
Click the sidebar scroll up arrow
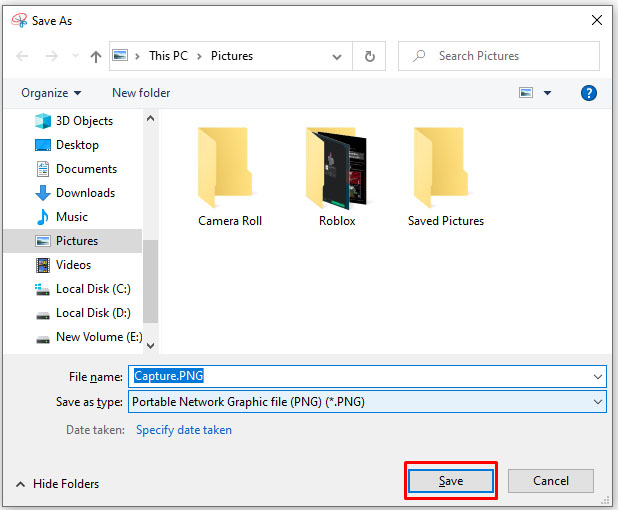tap(150, 118)
